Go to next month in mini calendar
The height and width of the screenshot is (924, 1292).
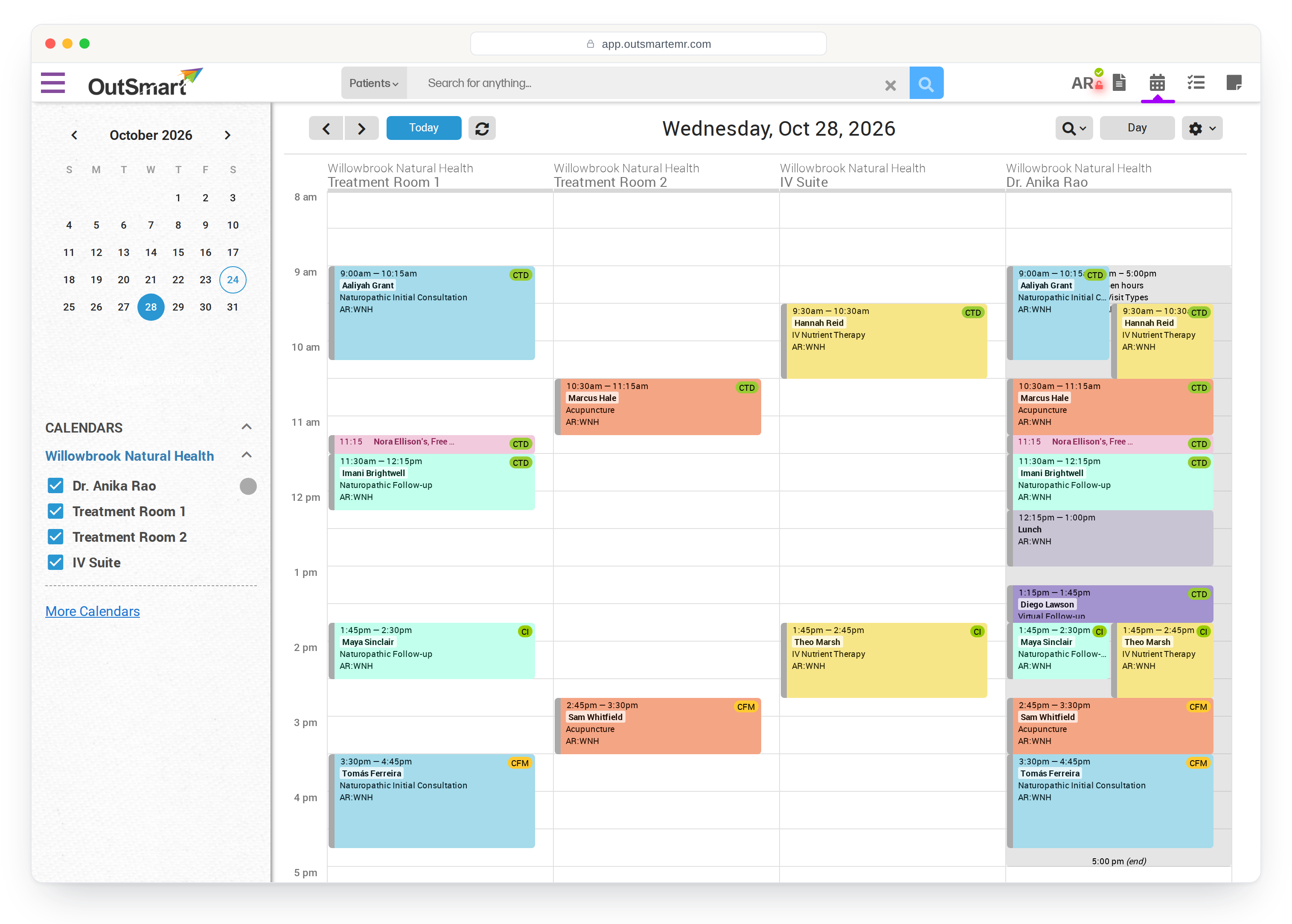[x=227, y=135]
